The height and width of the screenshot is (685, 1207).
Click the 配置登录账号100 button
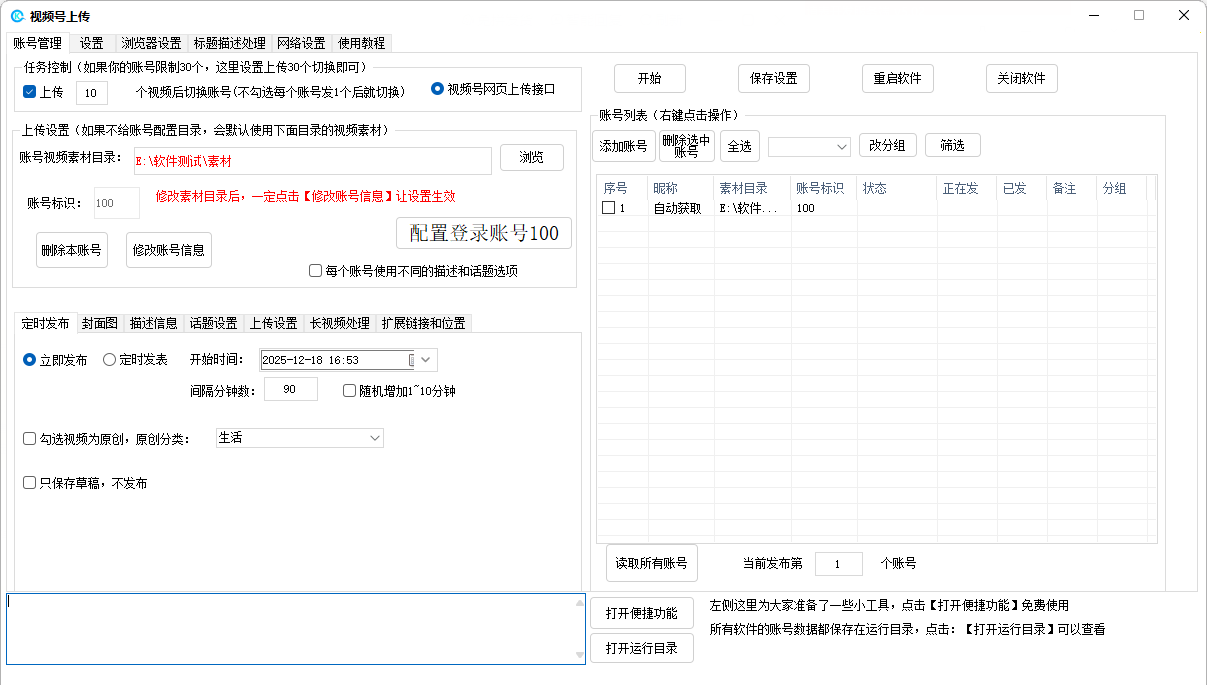[484, 233]
